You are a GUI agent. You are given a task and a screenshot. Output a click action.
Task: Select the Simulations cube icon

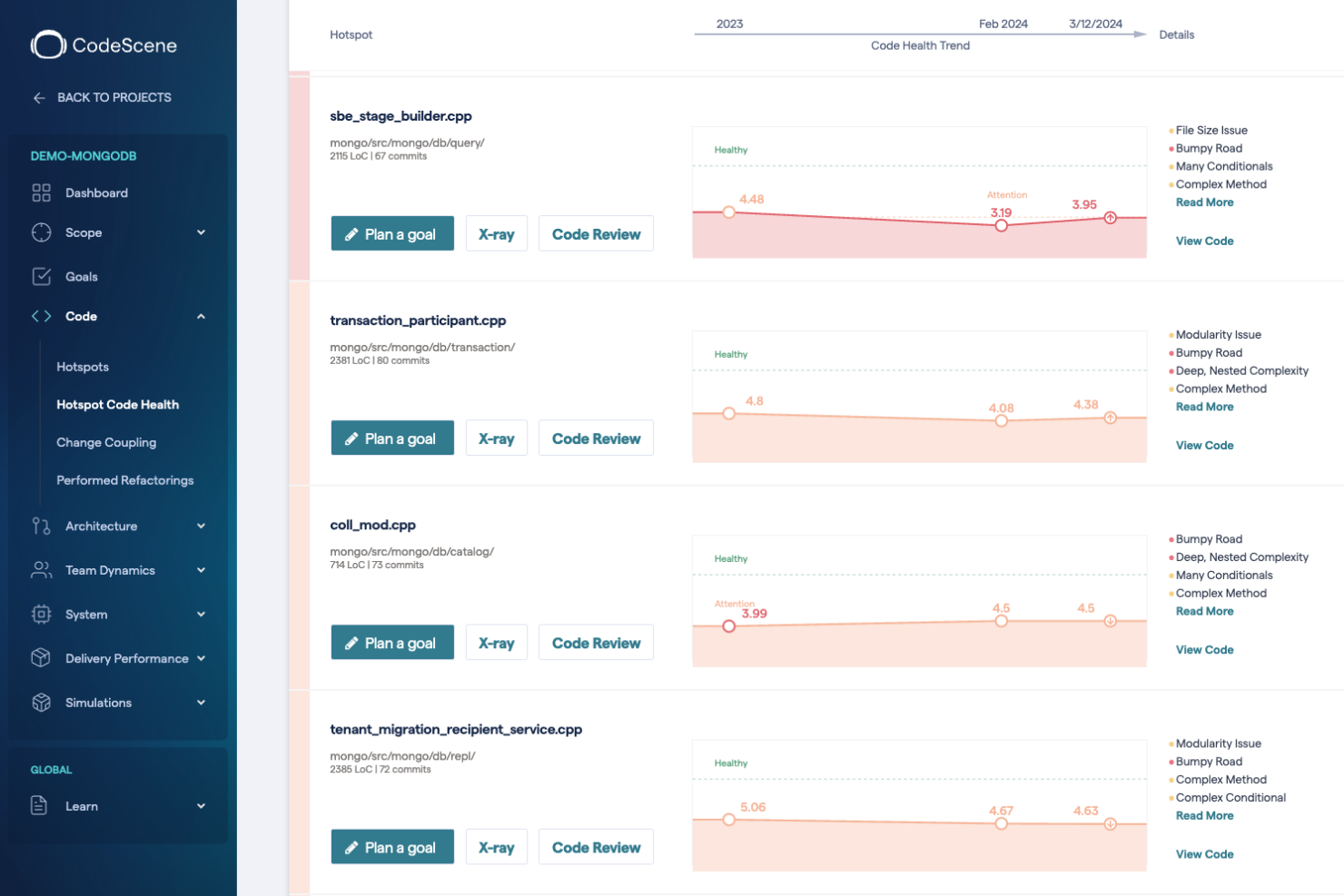click(x=40, y=702)
